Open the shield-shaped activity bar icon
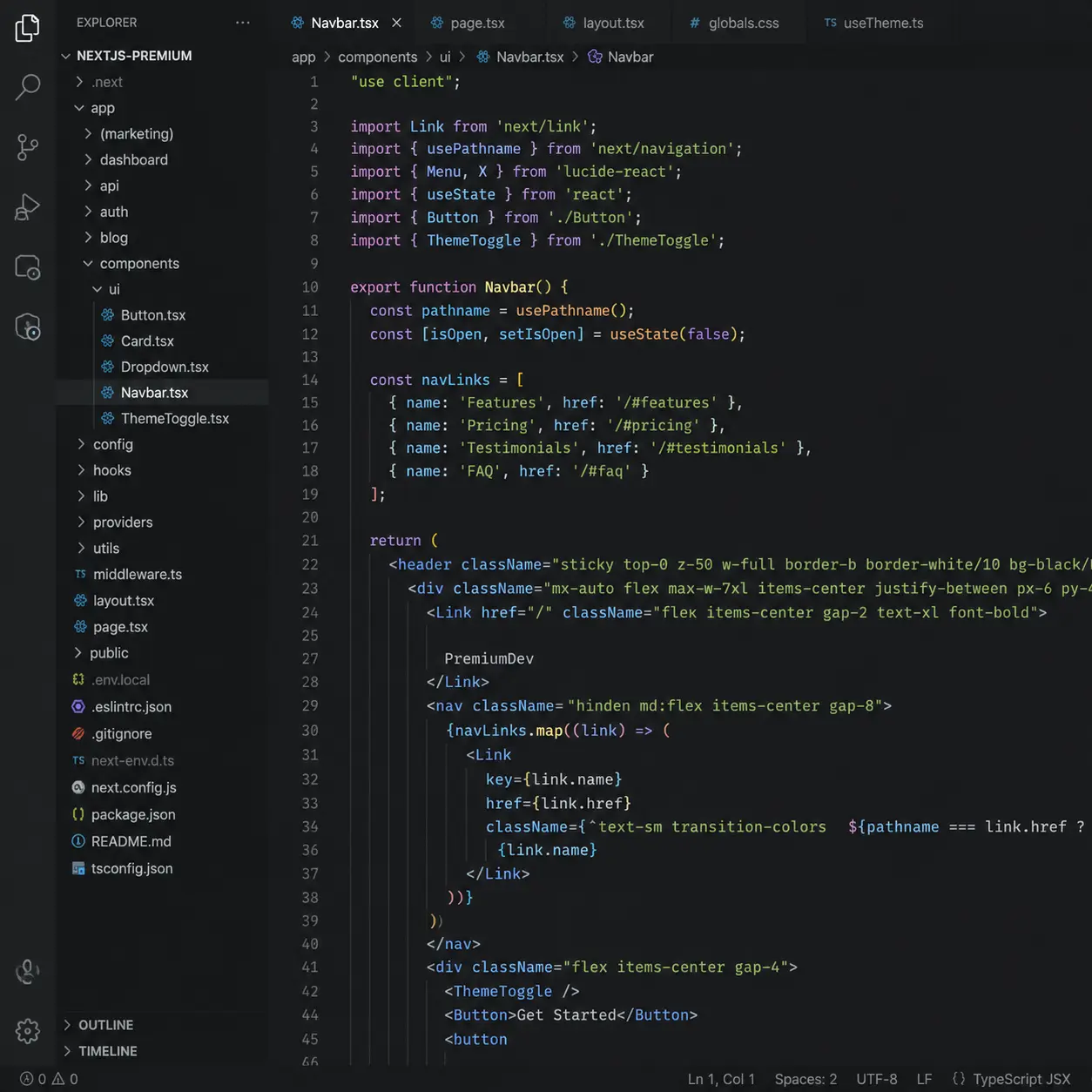 click(28, 327)
